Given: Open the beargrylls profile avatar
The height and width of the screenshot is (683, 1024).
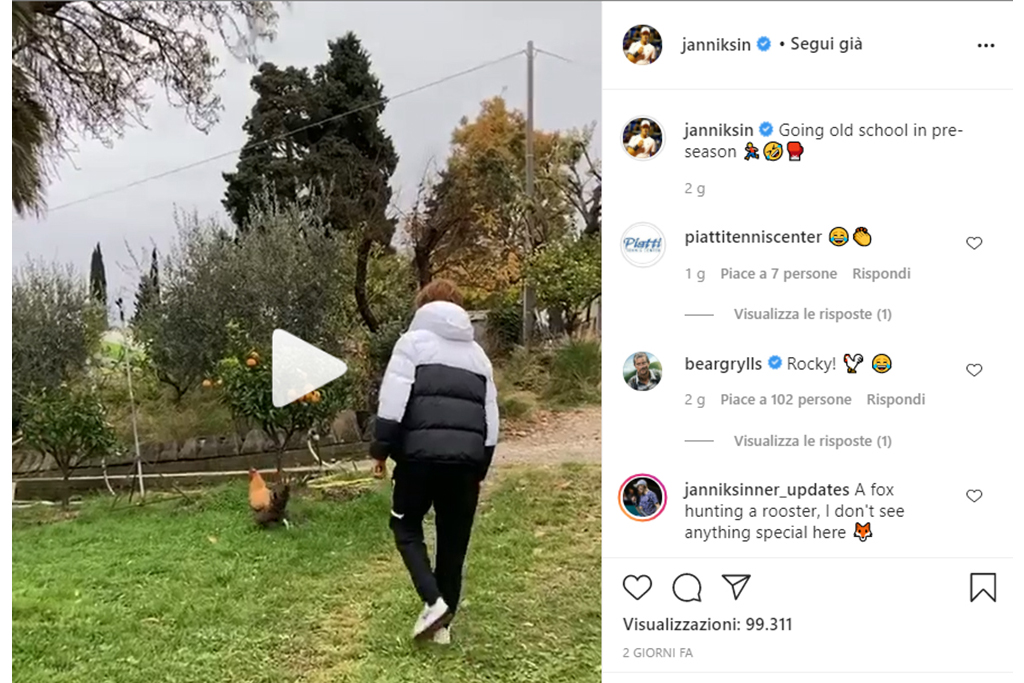Looking at the screenshot, I should click(642, 371).
